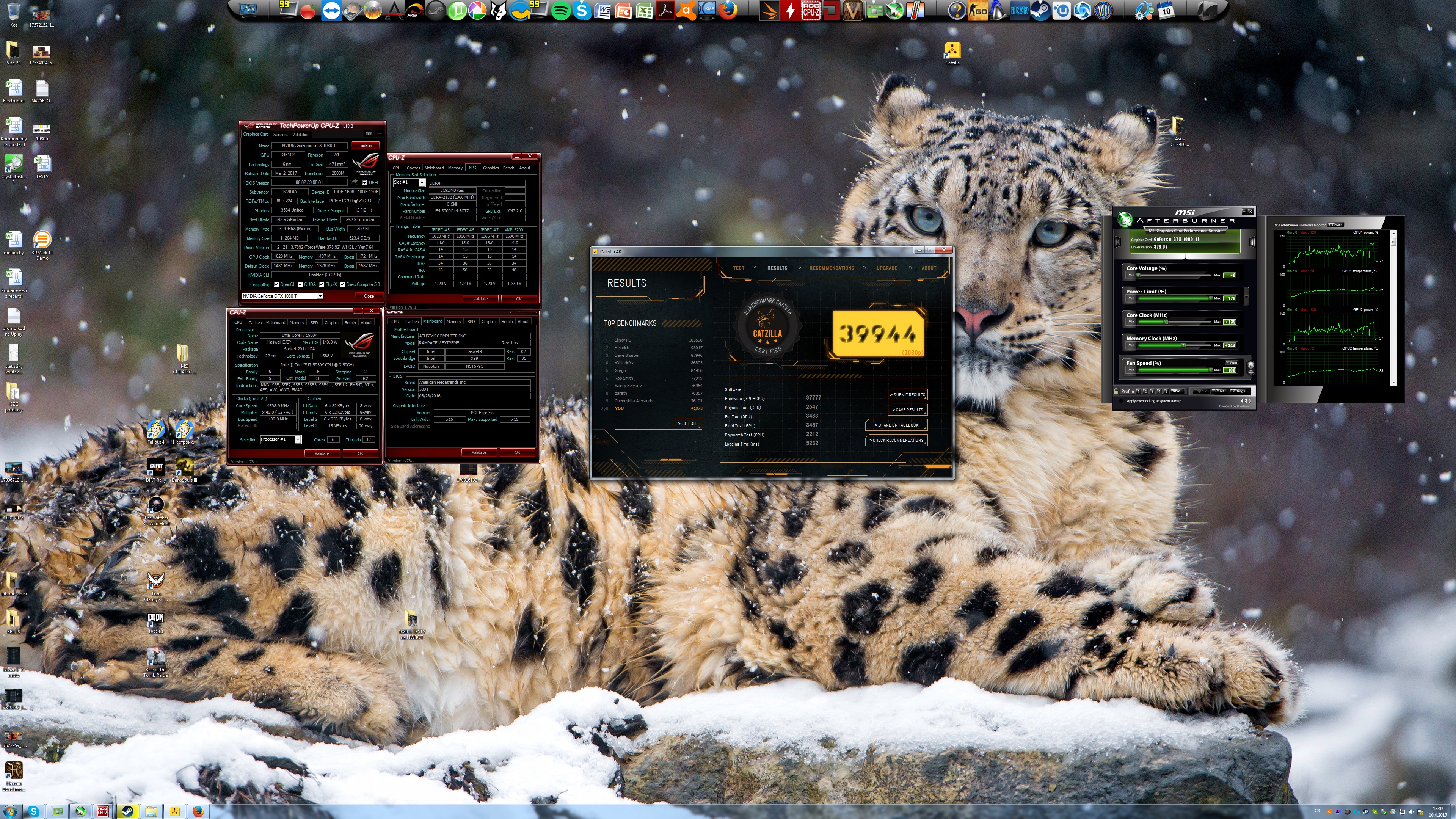This screenshot has width=1456, height=819.
Task: Toggle Auto fan speed in Afterburner
Action: [1232, 363]
